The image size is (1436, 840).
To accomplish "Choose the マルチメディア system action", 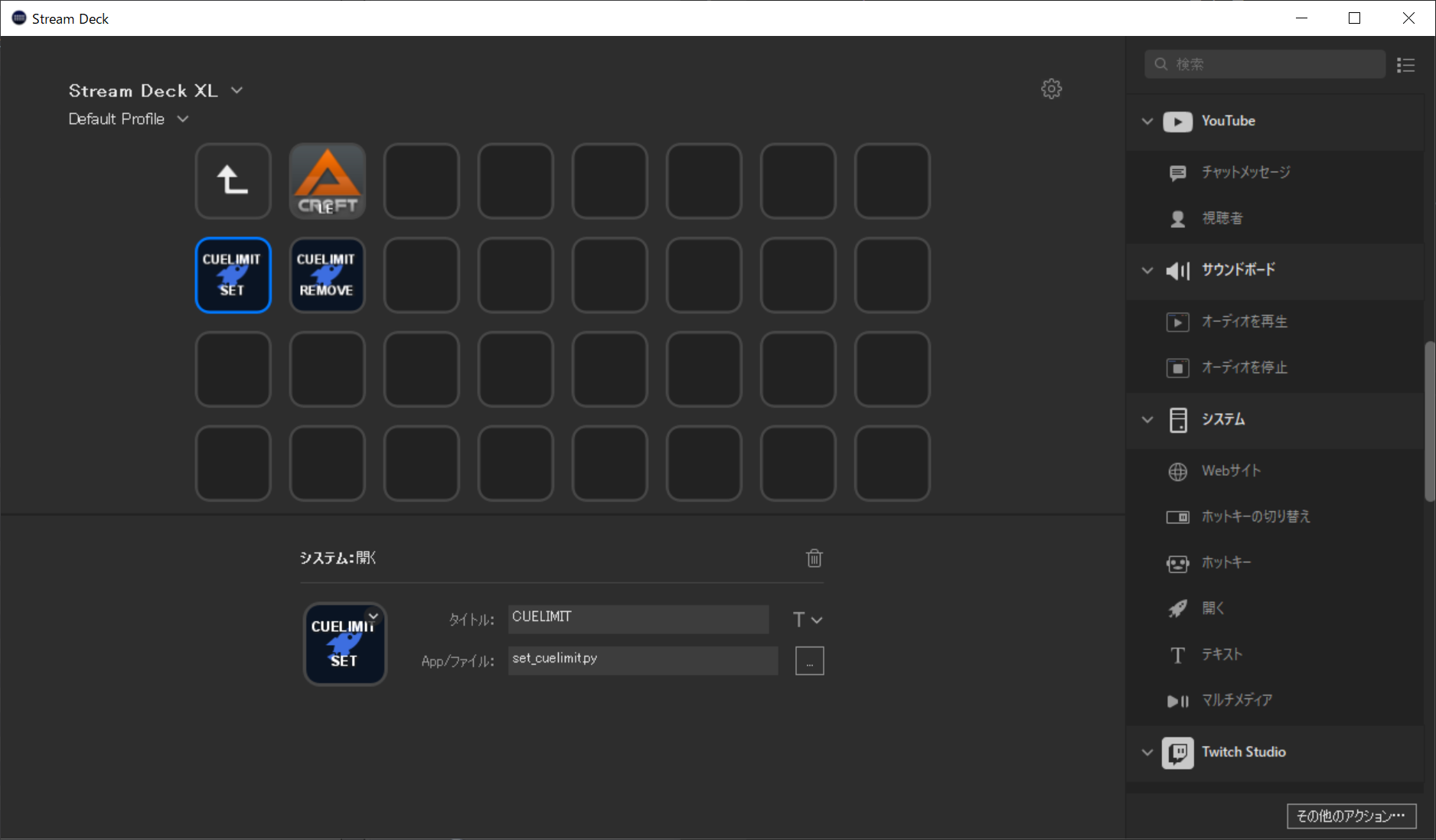I will 1237,700.
